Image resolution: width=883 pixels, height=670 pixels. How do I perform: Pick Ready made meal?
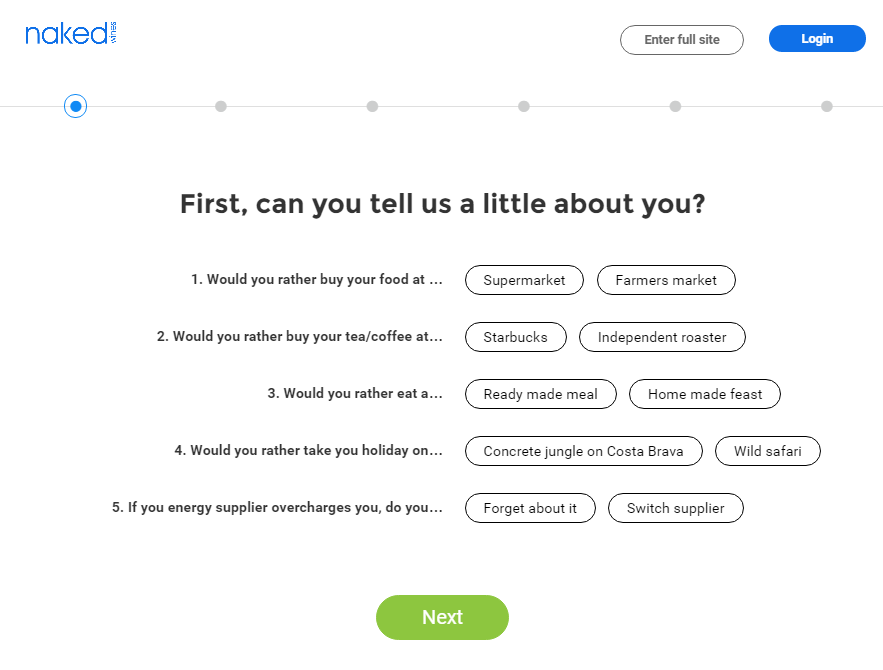541,394
